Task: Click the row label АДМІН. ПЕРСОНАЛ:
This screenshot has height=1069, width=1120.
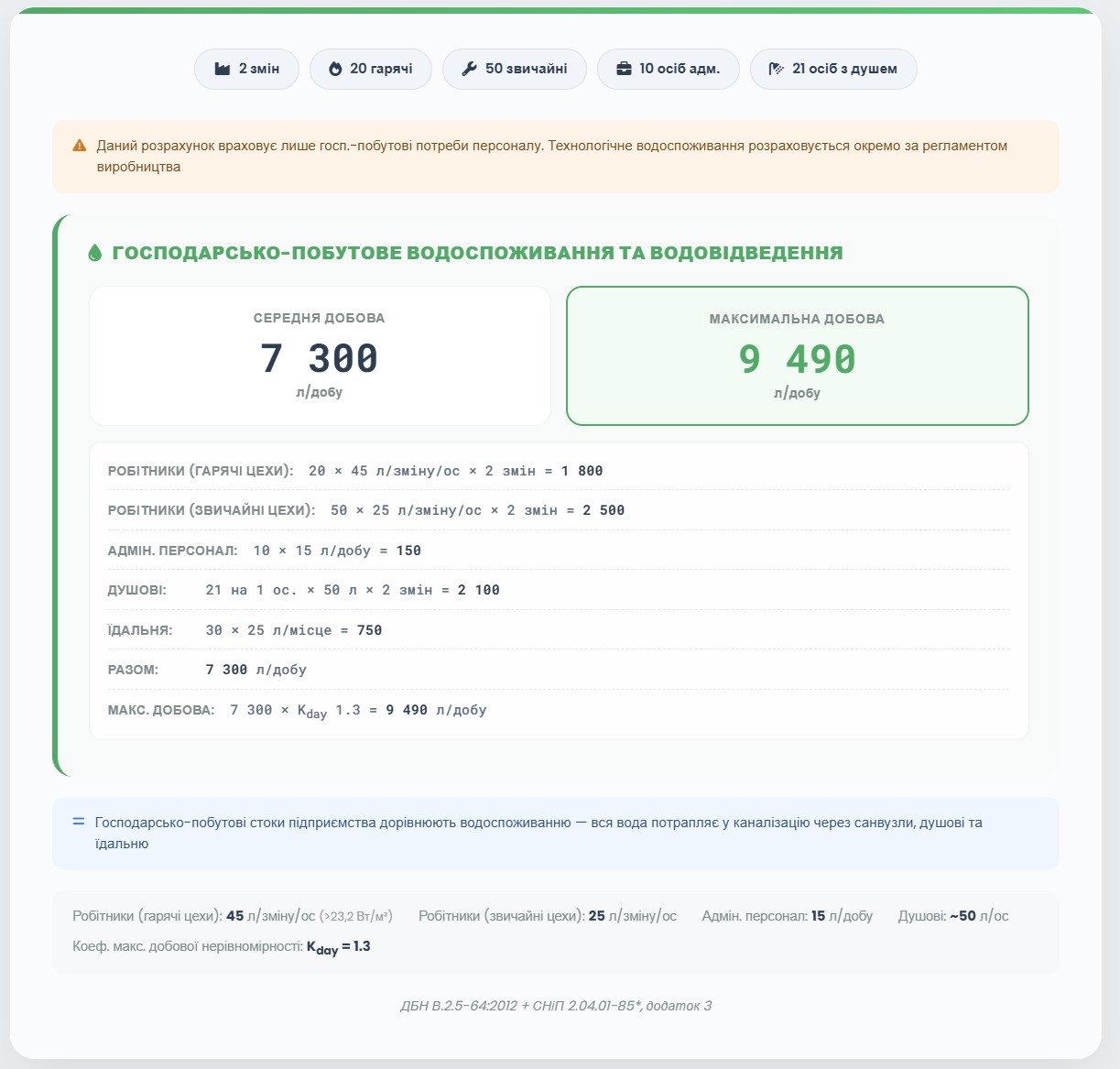Action: [x=173, y=551]
